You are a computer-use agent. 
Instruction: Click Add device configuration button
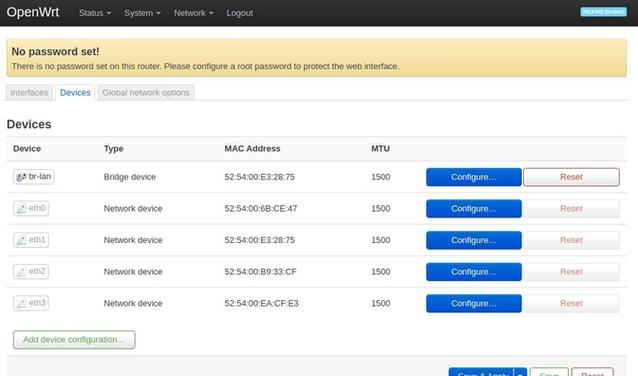(74, 340)
